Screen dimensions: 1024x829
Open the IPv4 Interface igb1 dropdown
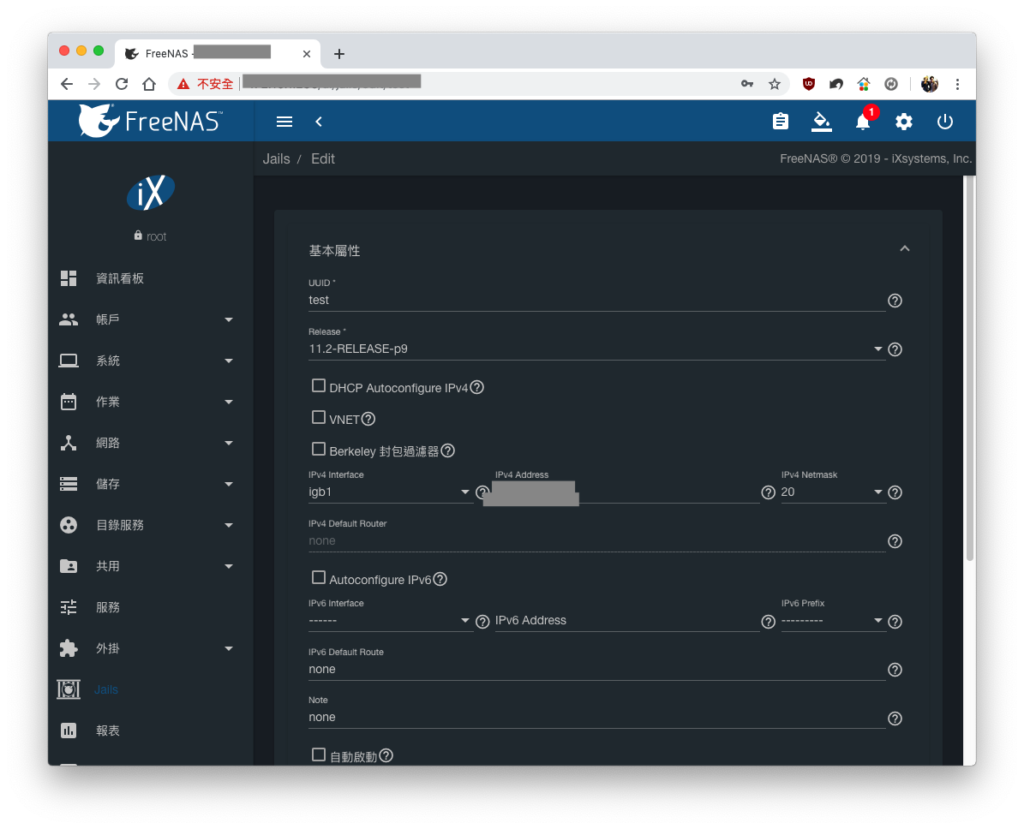click(x=389, y=492)
